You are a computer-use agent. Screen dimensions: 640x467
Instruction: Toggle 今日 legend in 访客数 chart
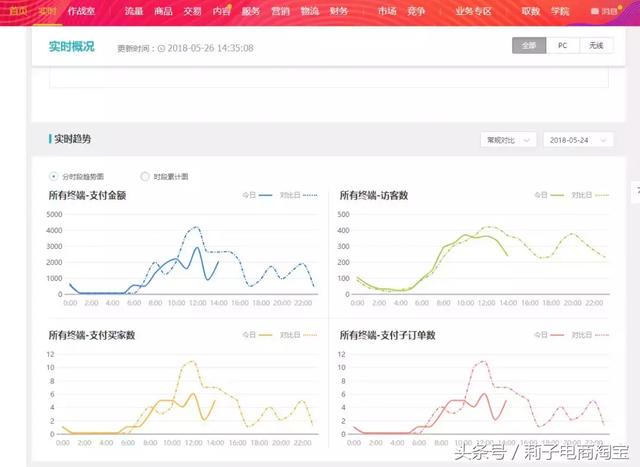(549, 195)
